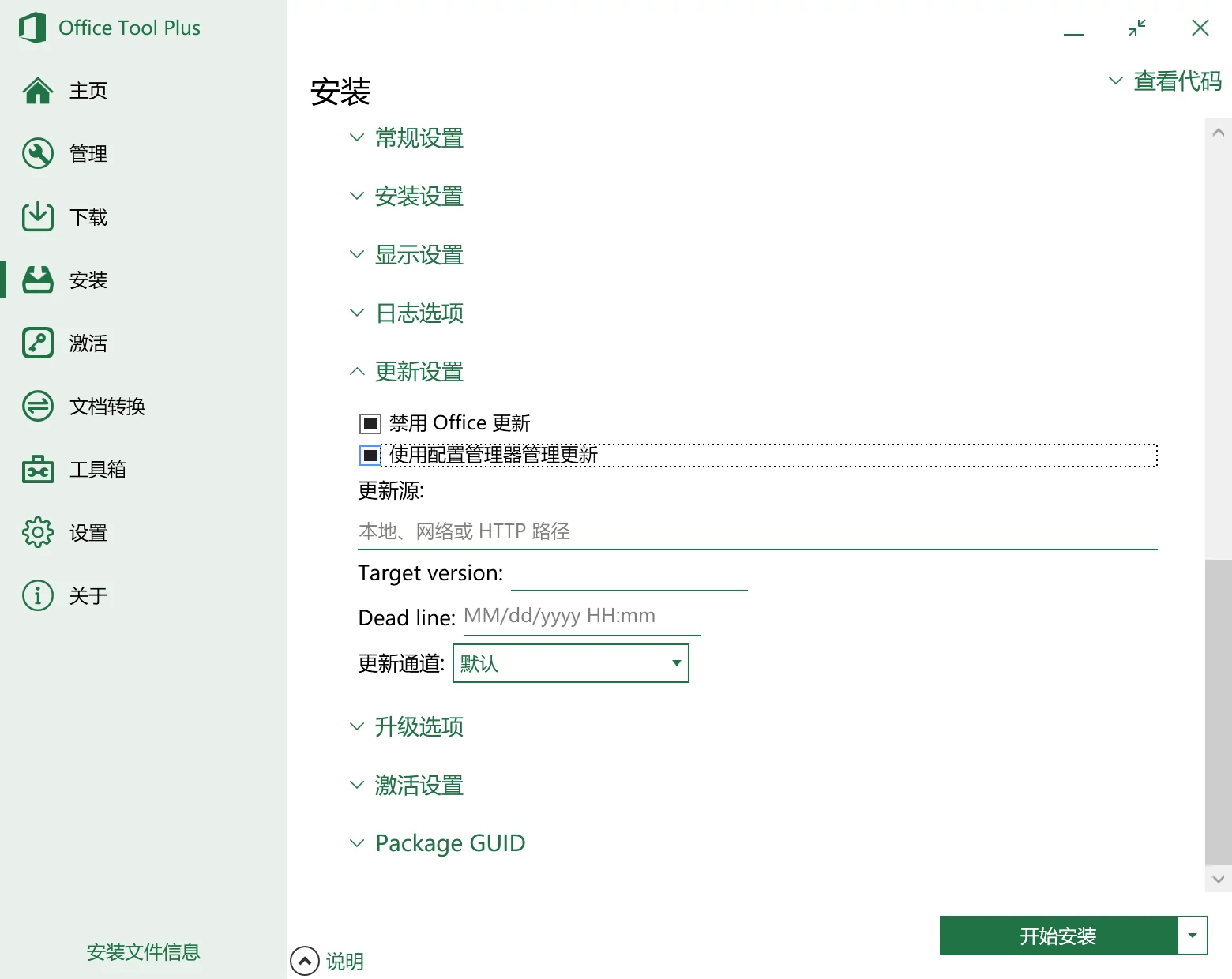Click the 关于 info icon
1232x979 pixels.
pos(38,596)
